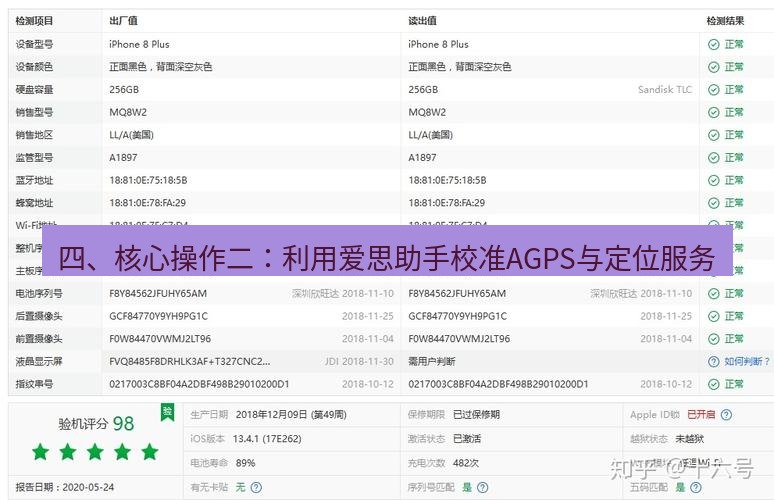The height and width of the screenshot is (500, 774).
Task: Click the Sandisk TLC note
Action: (665, 90)
